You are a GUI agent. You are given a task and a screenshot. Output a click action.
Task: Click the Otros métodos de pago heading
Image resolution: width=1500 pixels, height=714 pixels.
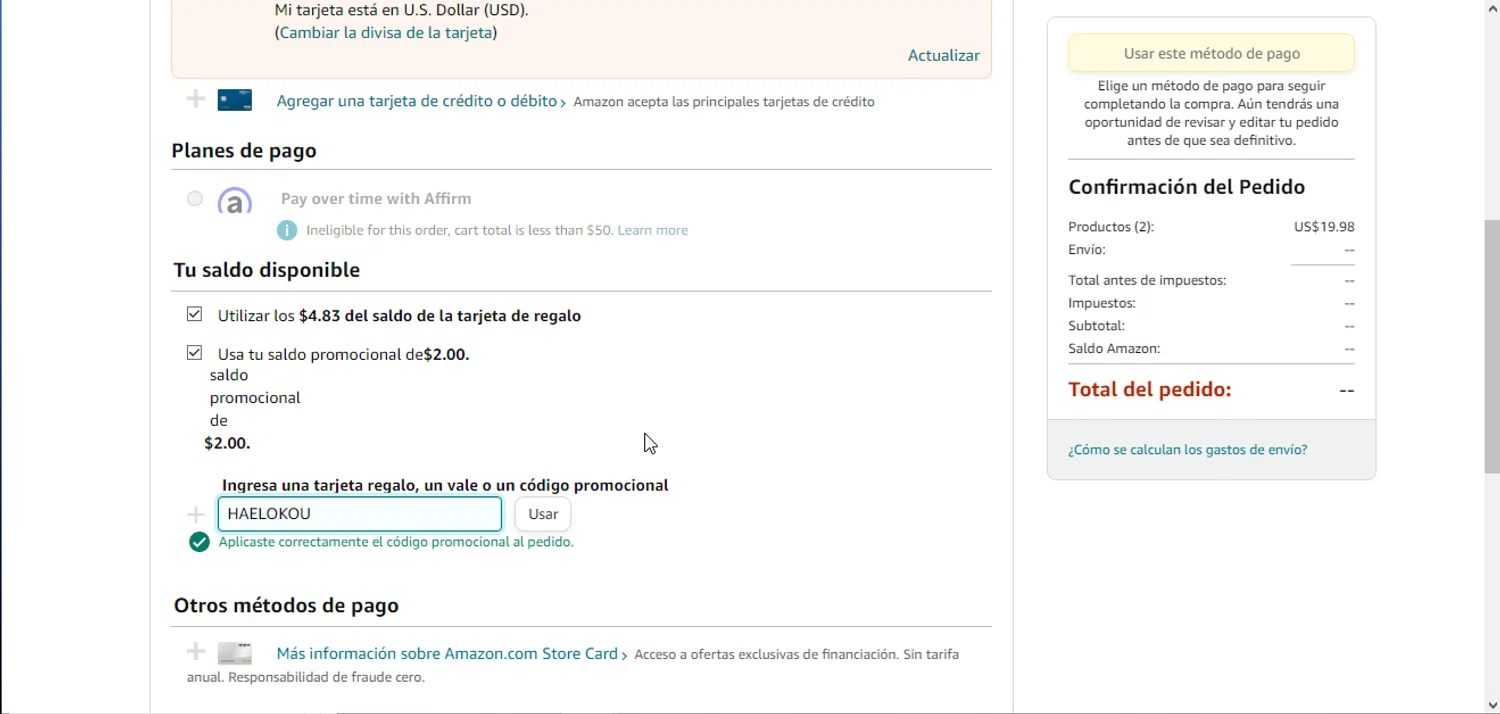click(286, 606)
